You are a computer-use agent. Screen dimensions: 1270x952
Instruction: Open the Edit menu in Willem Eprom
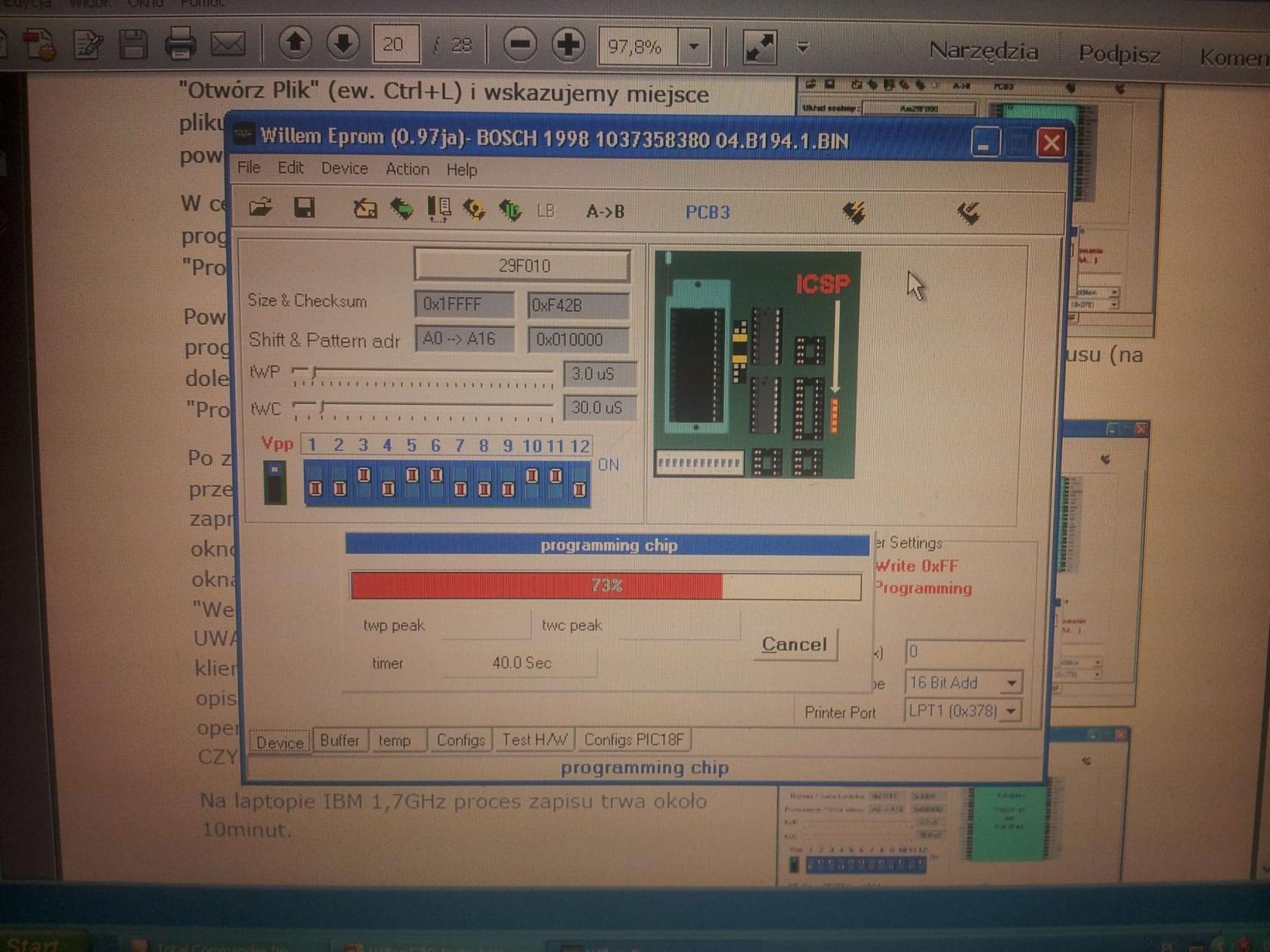tap(290, 168)
